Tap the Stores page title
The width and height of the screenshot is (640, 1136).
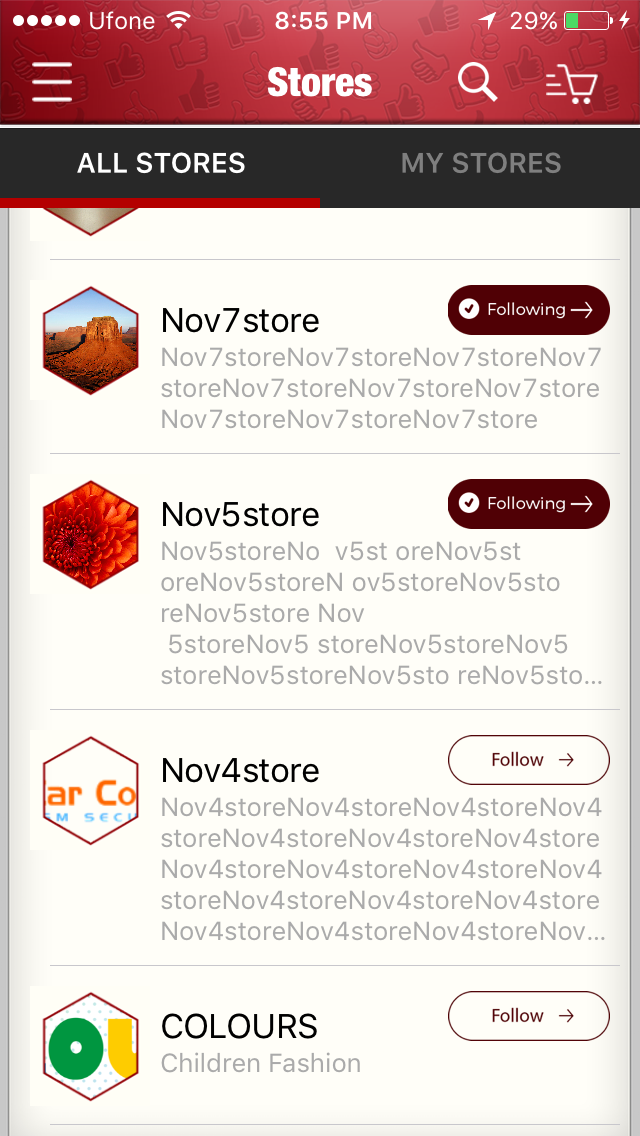click(319, 83)
